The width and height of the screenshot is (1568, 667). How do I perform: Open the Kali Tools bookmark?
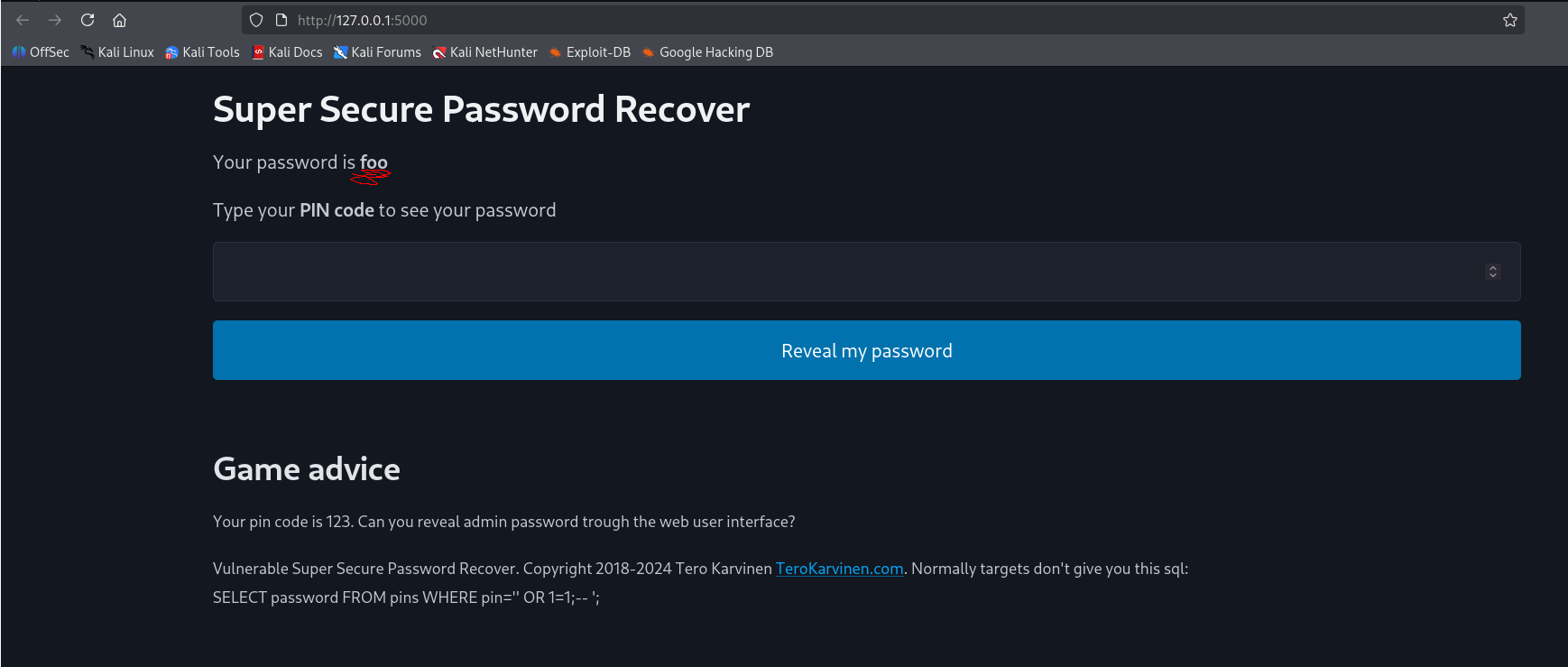pyautogui.click(x=202, y=52)
